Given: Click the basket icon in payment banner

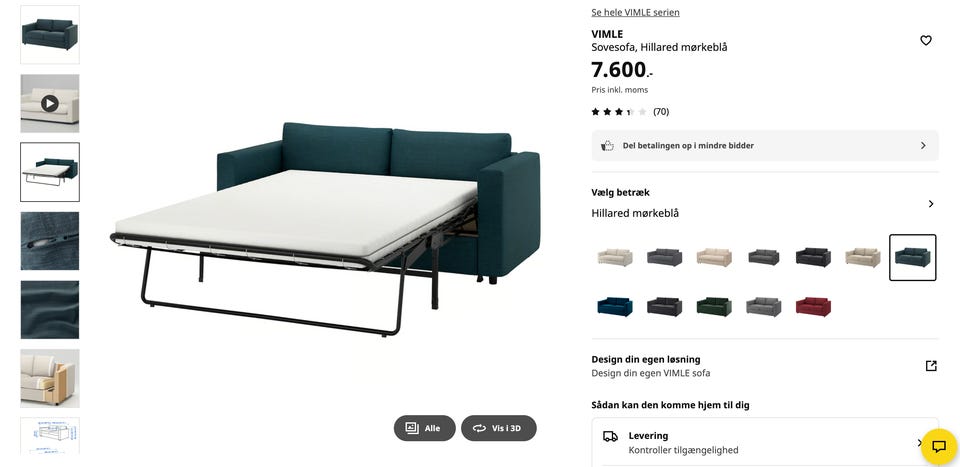Looking at the screenshot, I should point(607,146).
